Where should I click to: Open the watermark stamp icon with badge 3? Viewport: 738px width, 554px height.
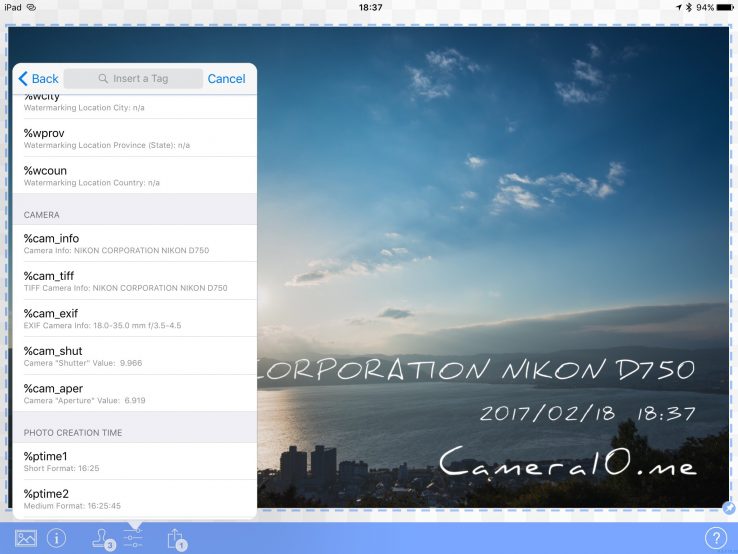[x=103, y=539]
